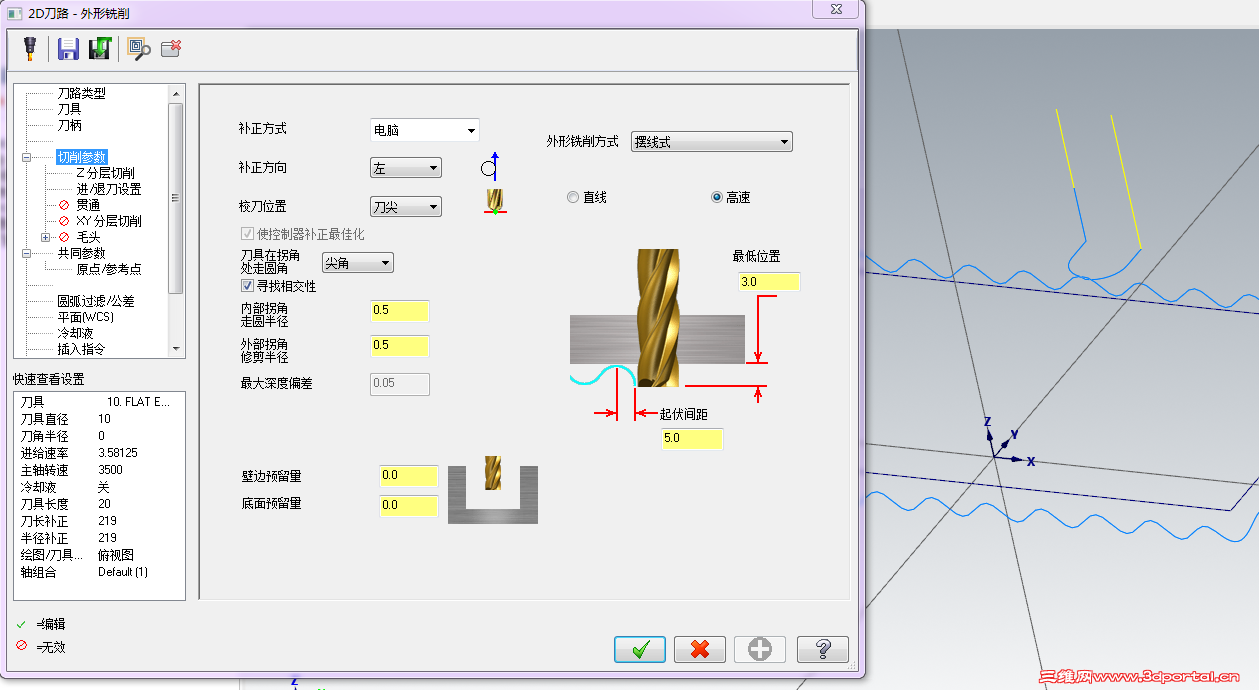The image size is (1259, 690).
Task: Select 刀路类型 in the tree
Action: (81, 93)
